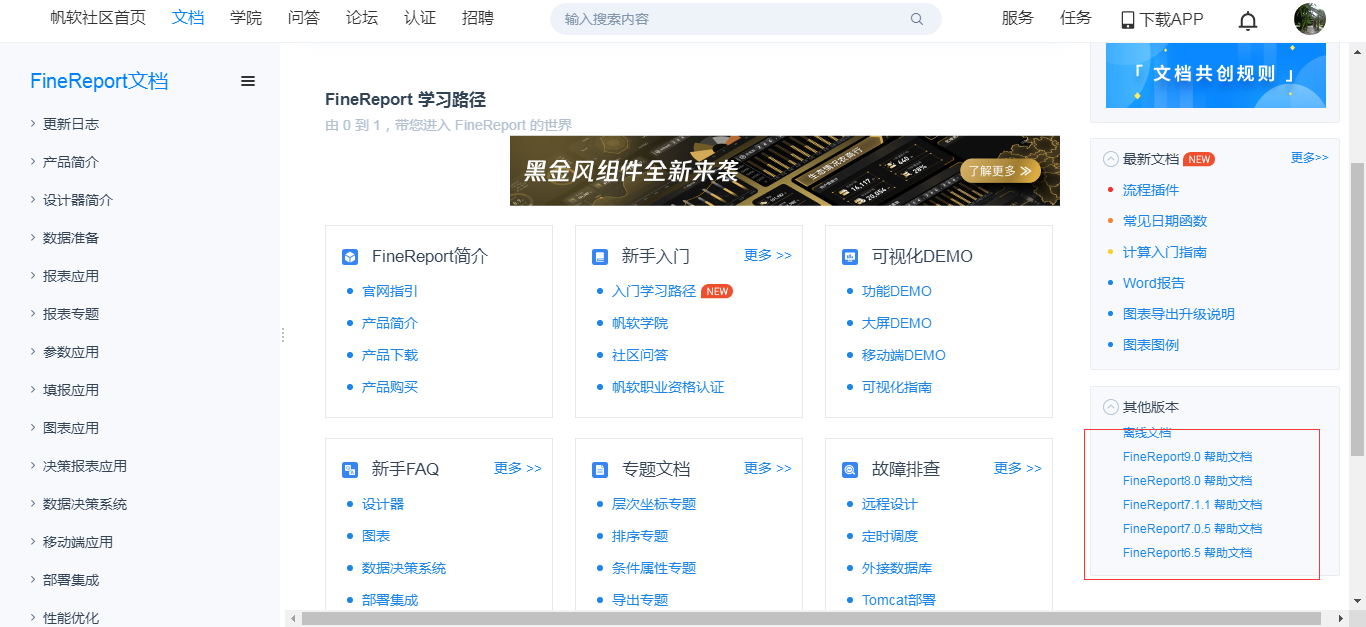This screenshot has height=627, width=1366.
Task: Open FineReport9.0 帮助文档
Action: click(1187, 457)
